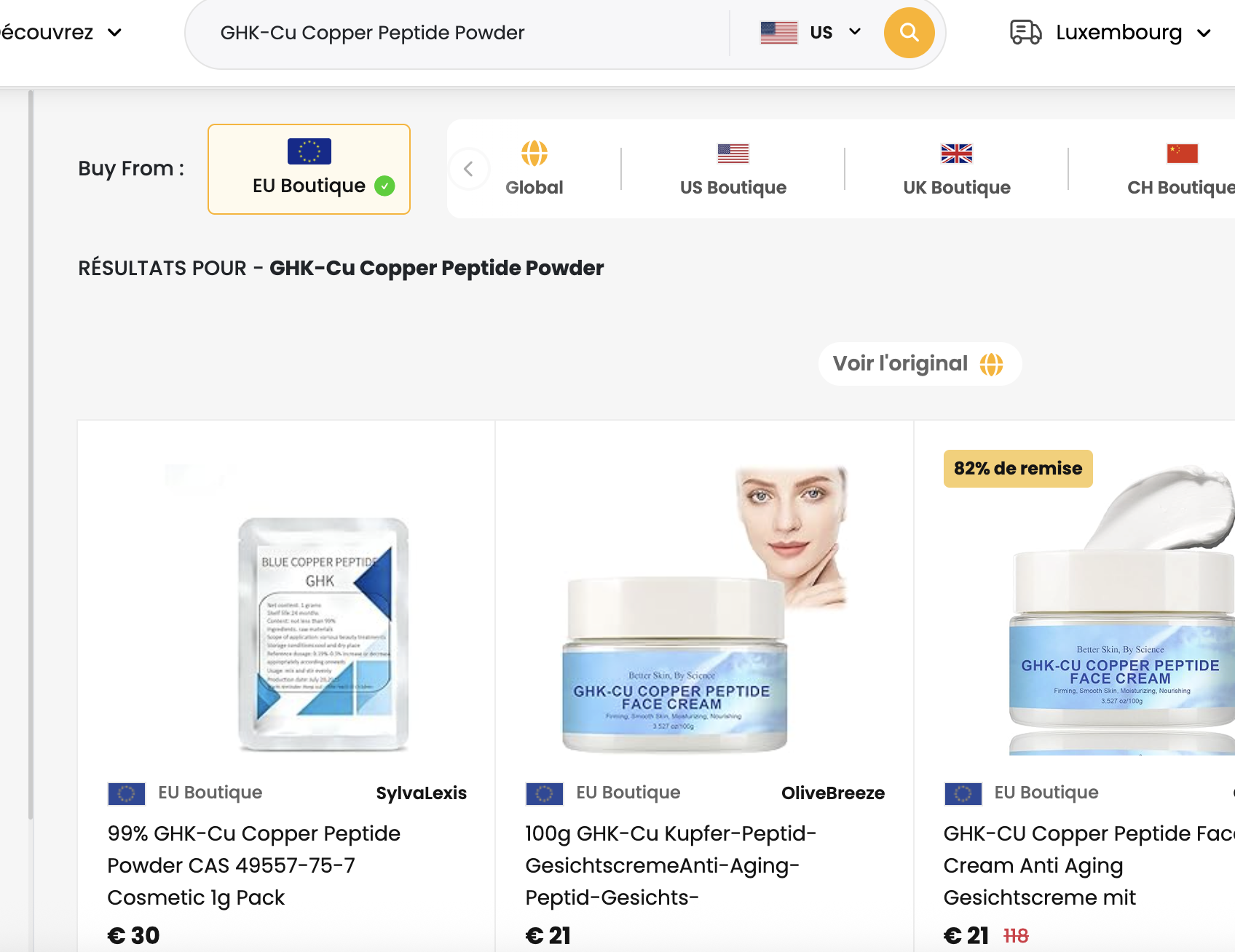Click the US flag in search bar
The width and height of the screenshot is (1235, 952).
[x=779, y=33]
